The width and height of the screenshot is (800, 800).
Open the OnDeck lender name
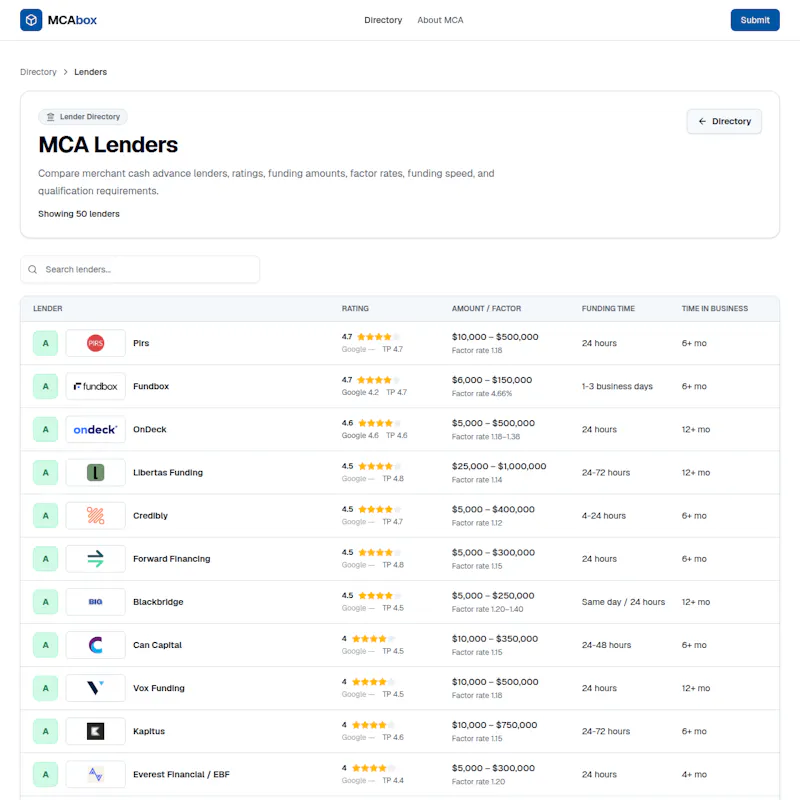pos(149,429)
